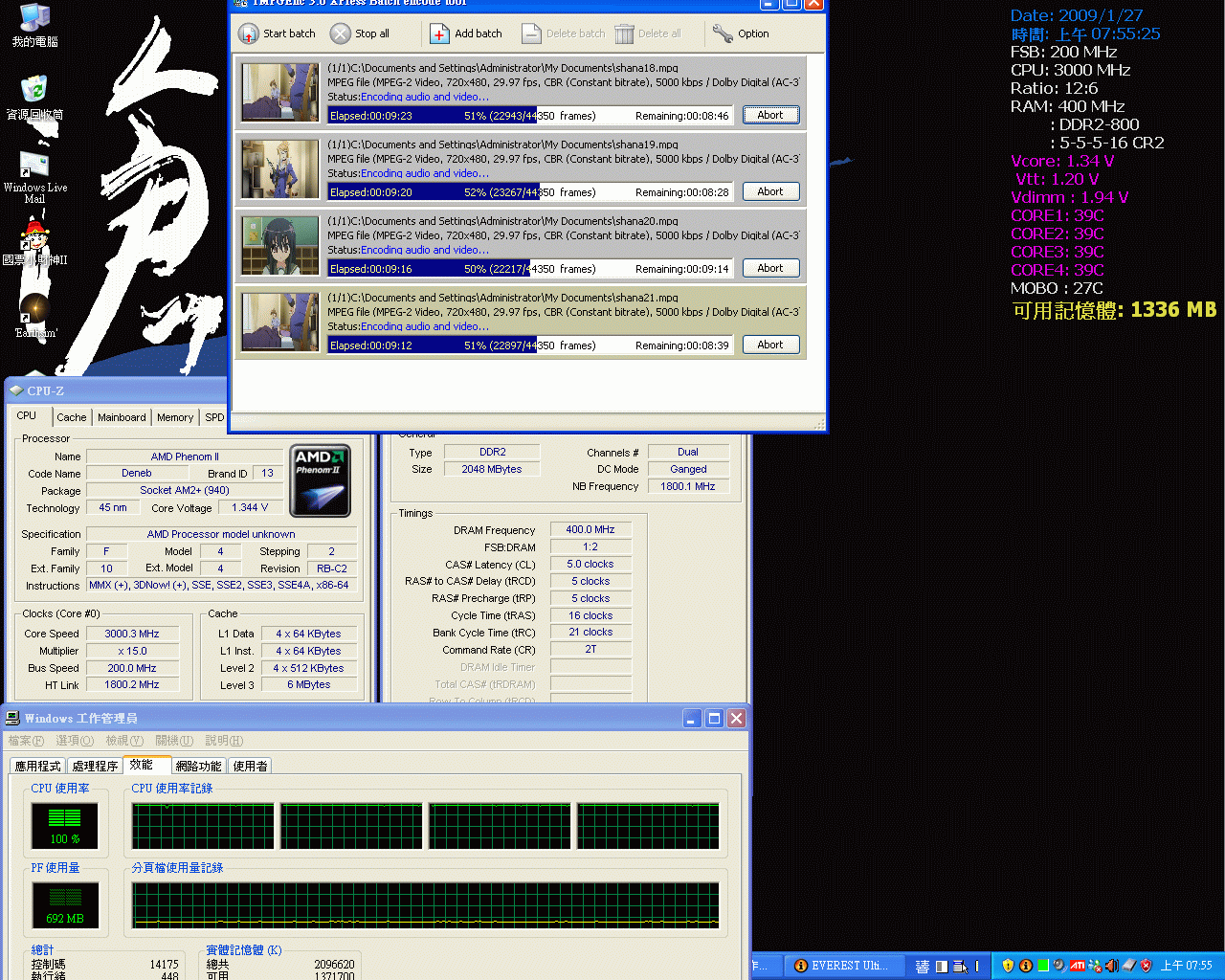1225x980 pixels.
Task: Click the taskbar clock 上午 07:55
Action: tap(1187, 966)
